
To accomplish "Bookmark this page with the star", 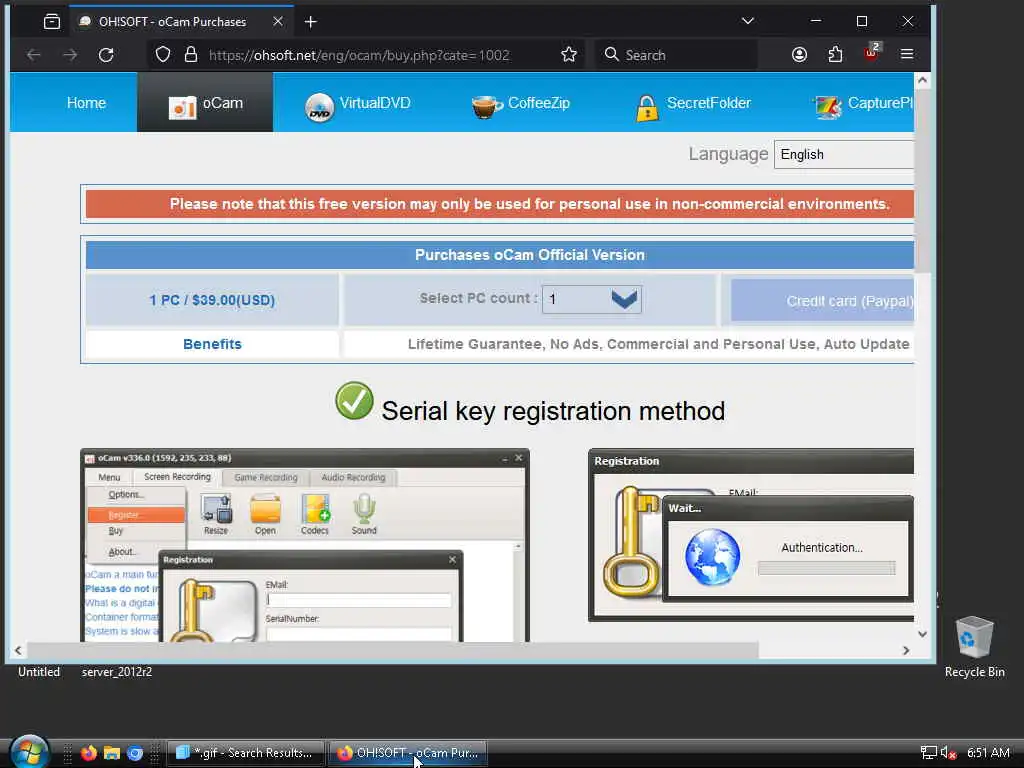I will 569,55.
